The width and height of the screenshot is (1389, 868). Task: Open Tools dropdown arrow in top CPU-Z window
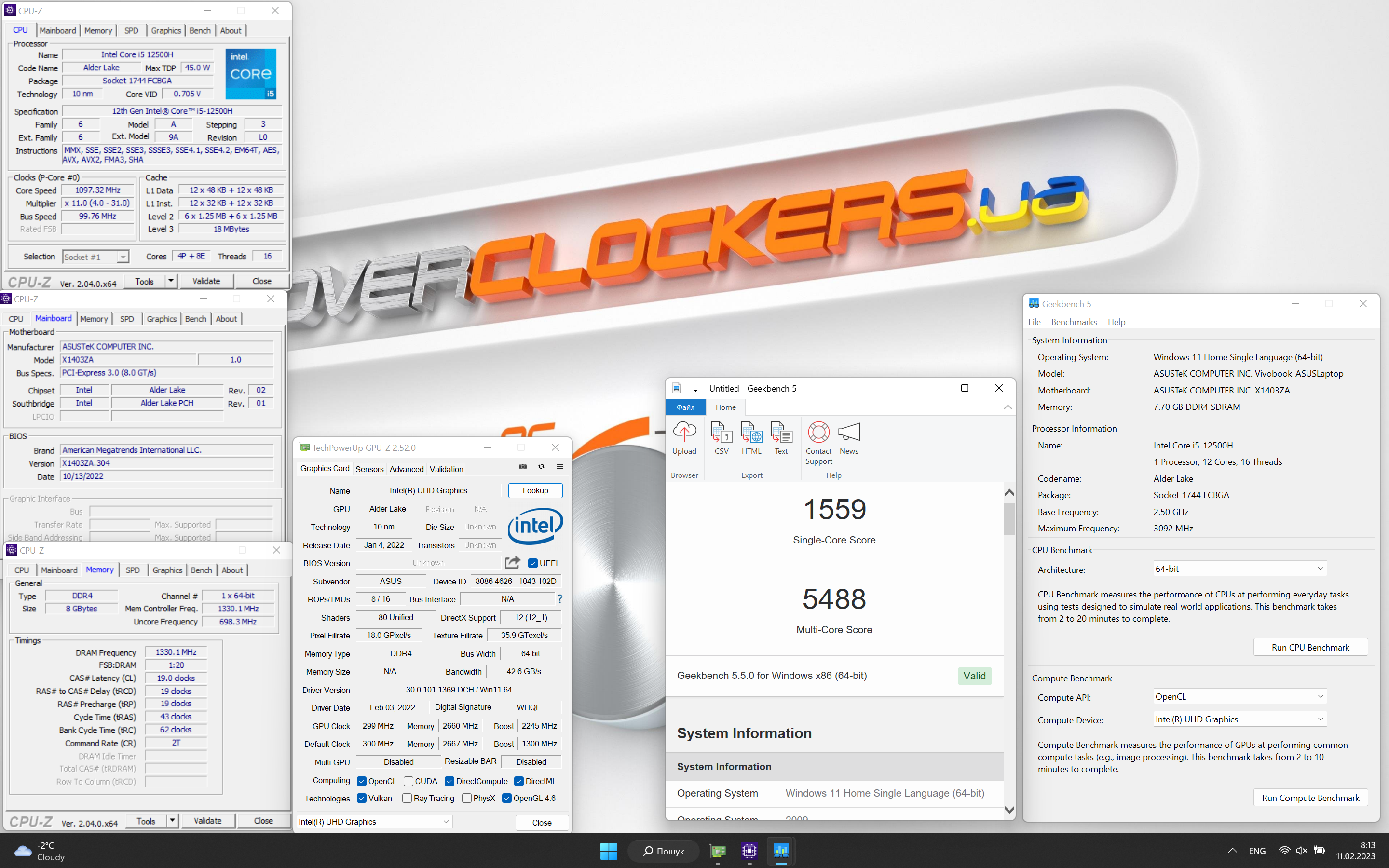pyautogui.click(x=170, y=281)
